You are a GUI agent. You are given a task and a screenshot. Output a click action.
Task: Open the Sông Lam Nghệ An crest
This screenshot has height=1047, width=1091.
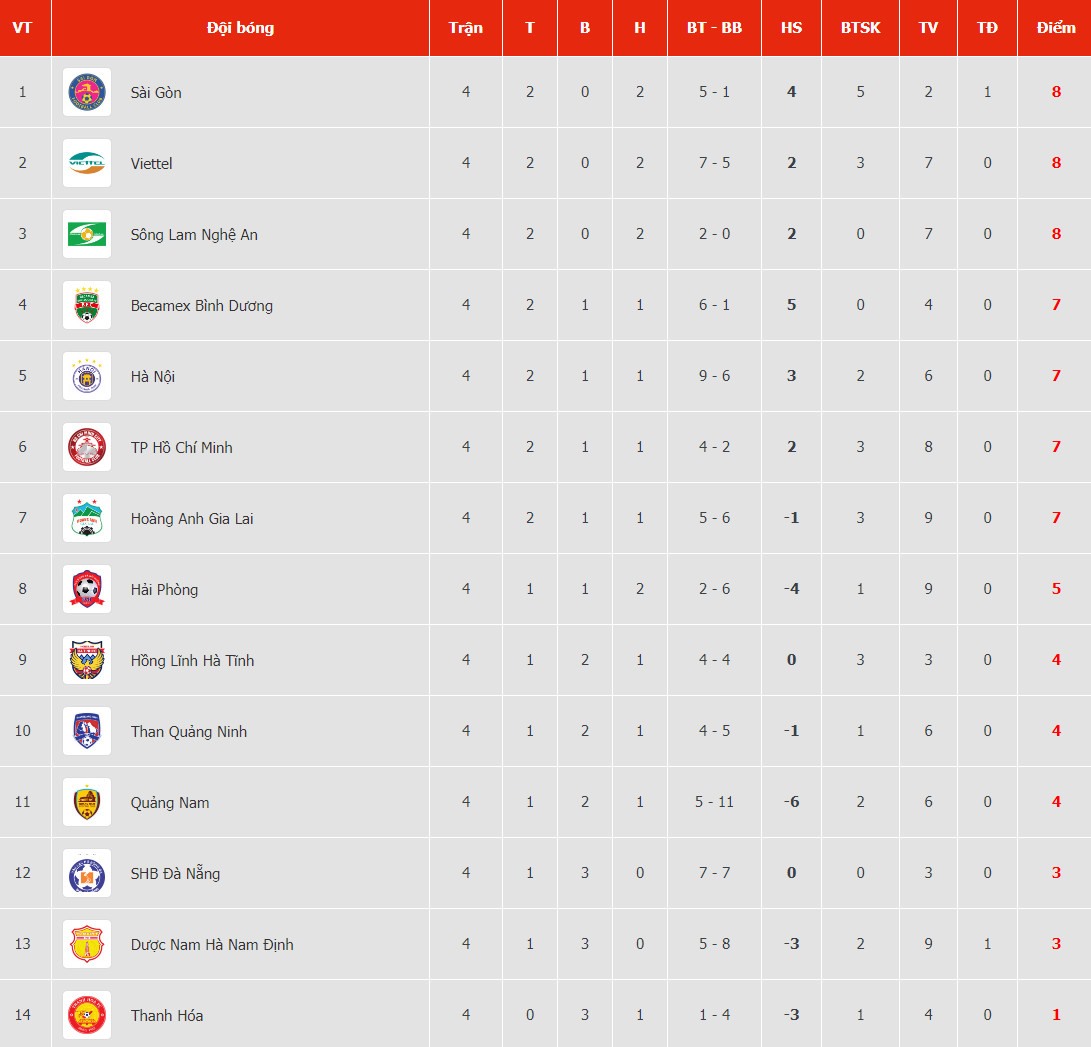[x=87, y=234]
